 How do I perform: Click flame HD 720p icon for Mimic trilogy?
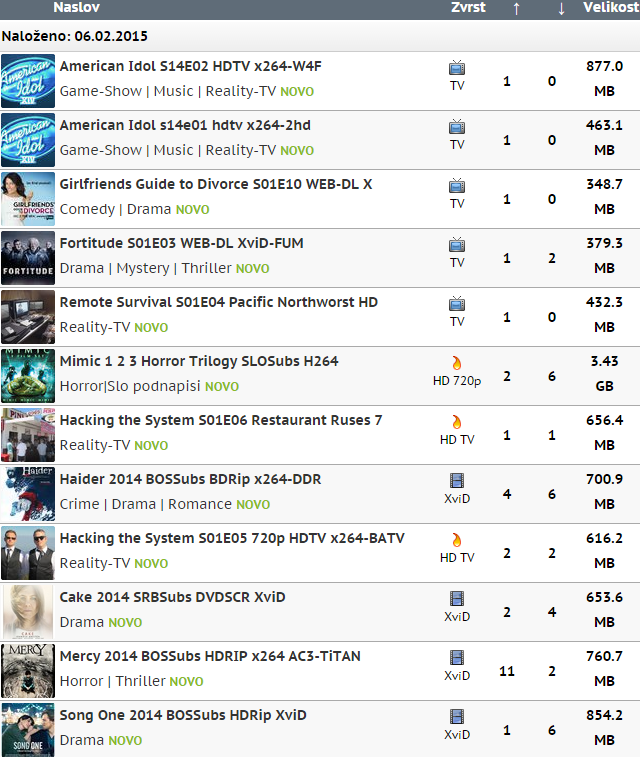pos(457,363)
